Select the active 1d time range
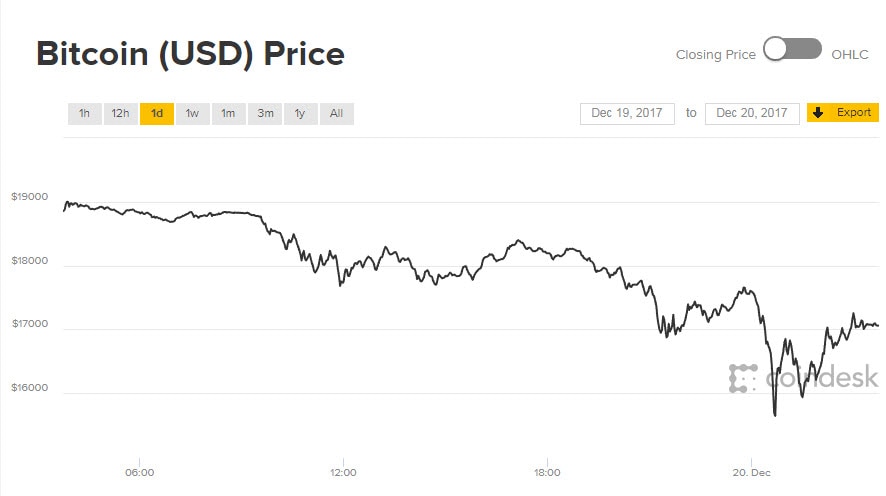 pos(157,113)
